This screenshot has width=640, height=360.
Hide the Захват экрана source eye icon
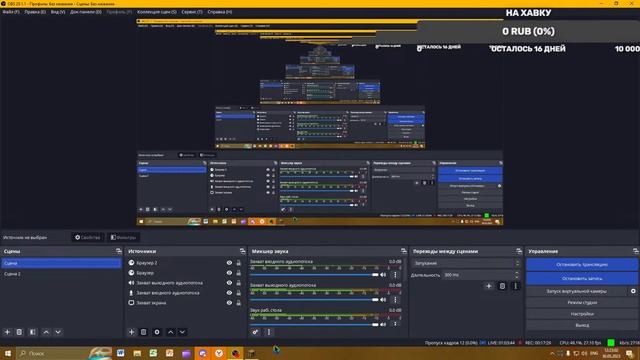tap(229, 303)
